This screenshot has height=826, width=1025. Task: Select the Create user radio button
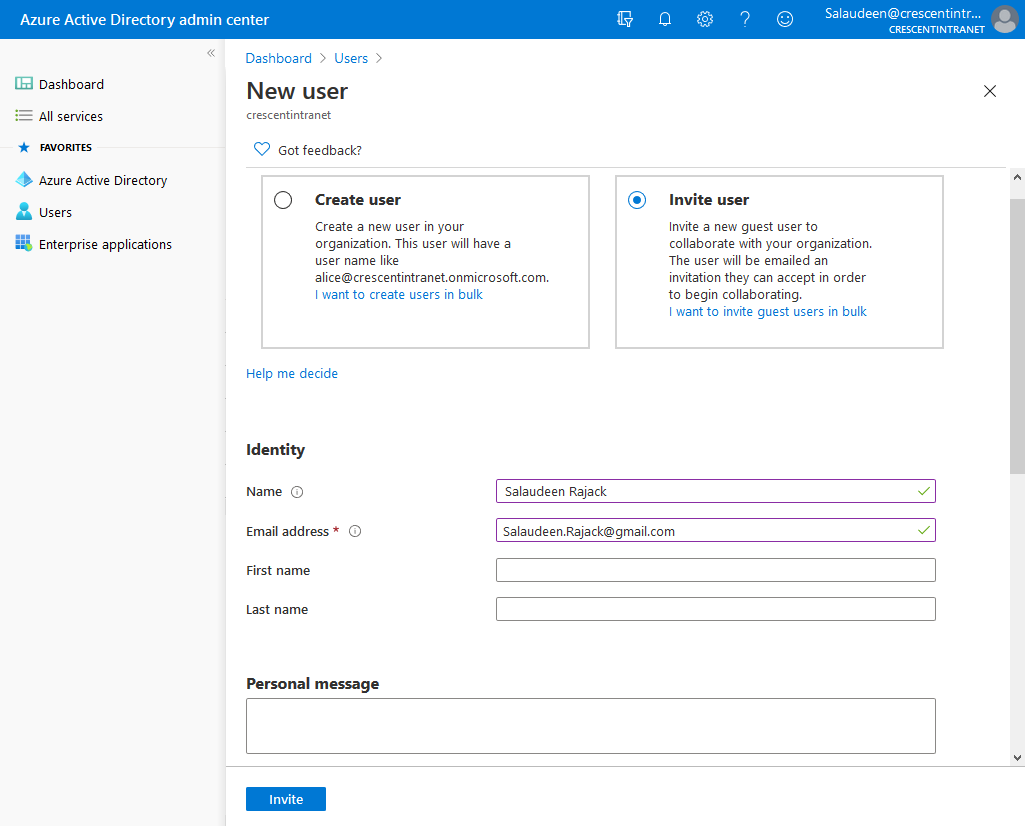(x=283, y=200)
